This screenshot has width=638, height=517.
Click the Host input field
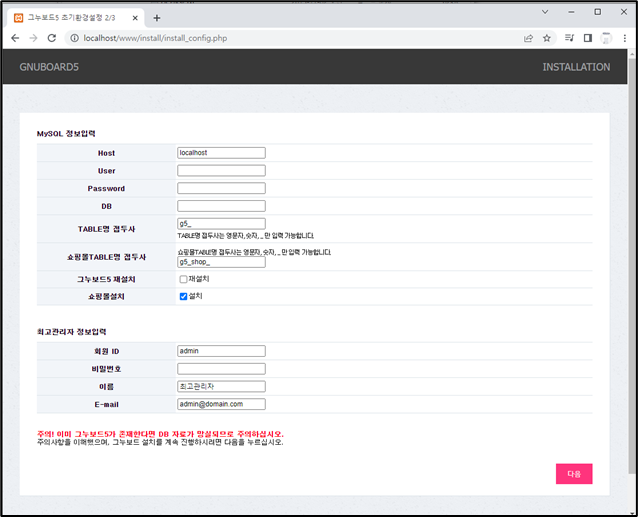click(221, 153)
